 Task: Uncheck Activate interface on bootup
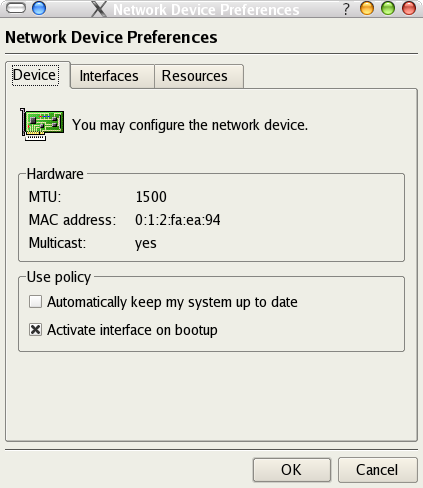click(x=35, y=330)
